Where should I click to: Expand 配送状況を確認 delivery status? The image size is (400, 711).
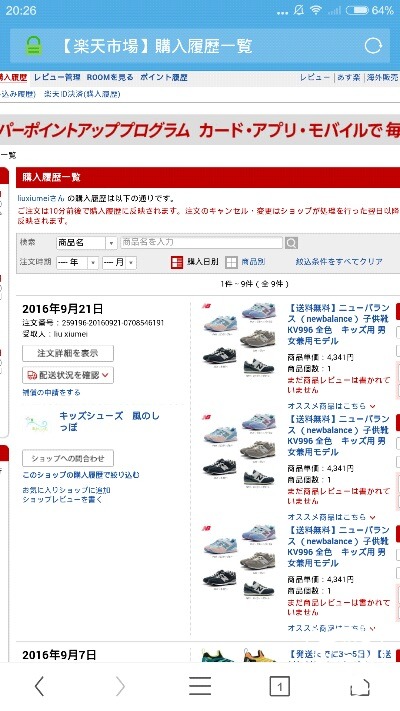pos(68,375)
